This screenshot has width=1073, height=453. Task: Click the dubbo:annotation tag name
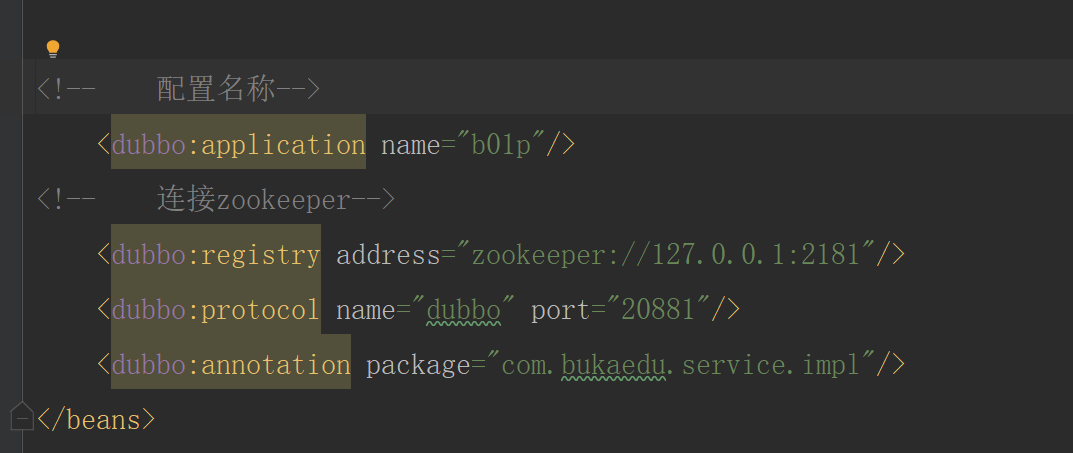231,365
